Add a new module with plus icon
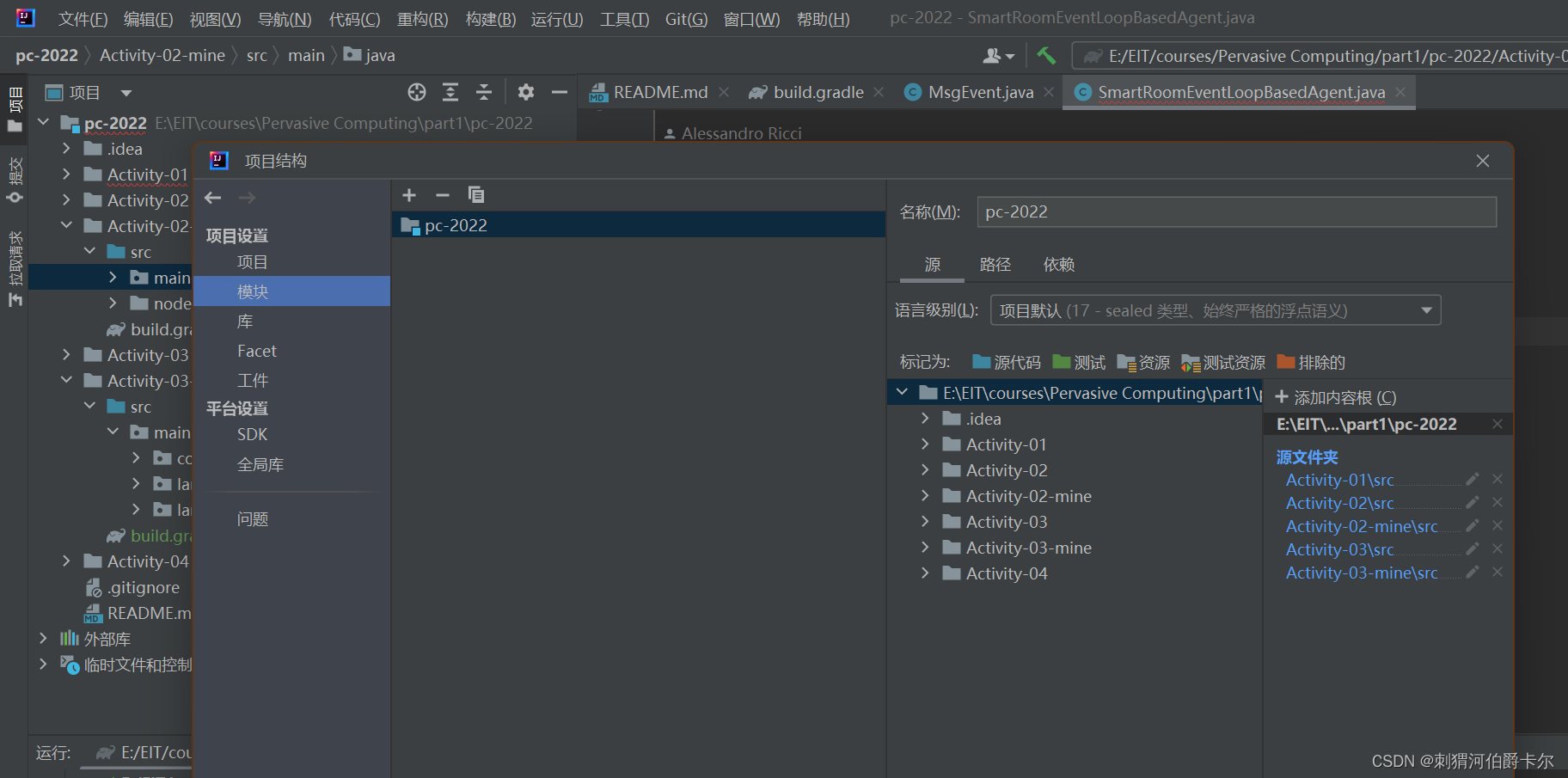The image size is (1568, 778). tap(409, 195)
